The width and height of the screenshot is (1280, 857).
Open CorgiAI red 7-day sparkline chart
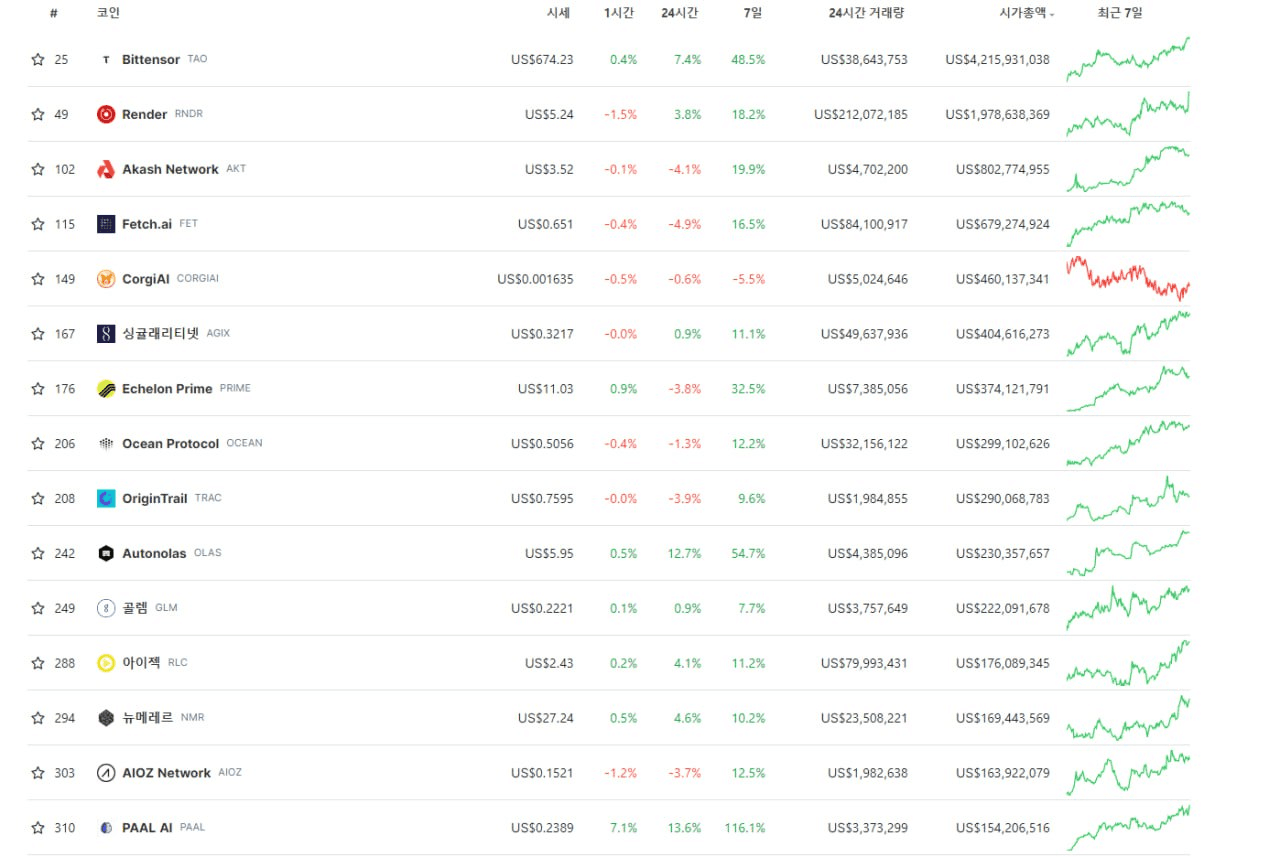point(1128,278)
